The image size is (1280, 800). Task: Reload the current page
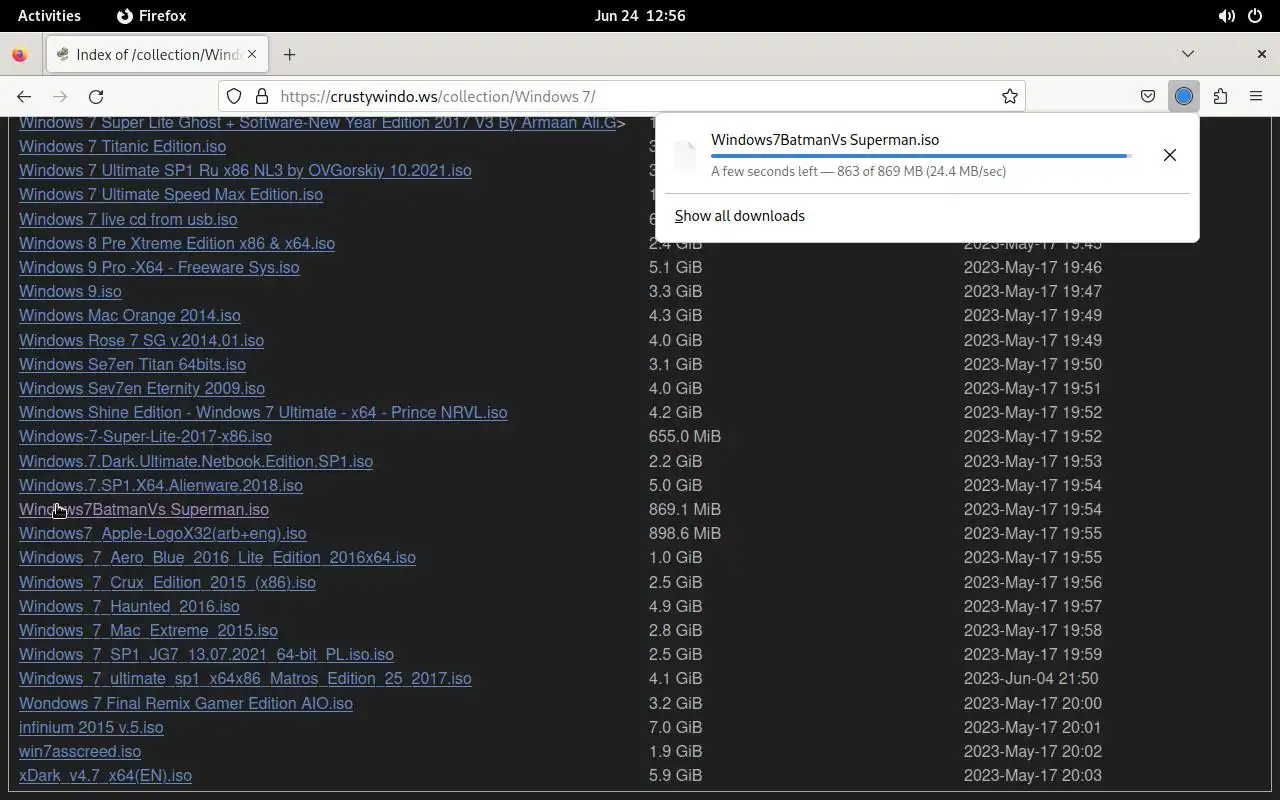pos(96,96)
